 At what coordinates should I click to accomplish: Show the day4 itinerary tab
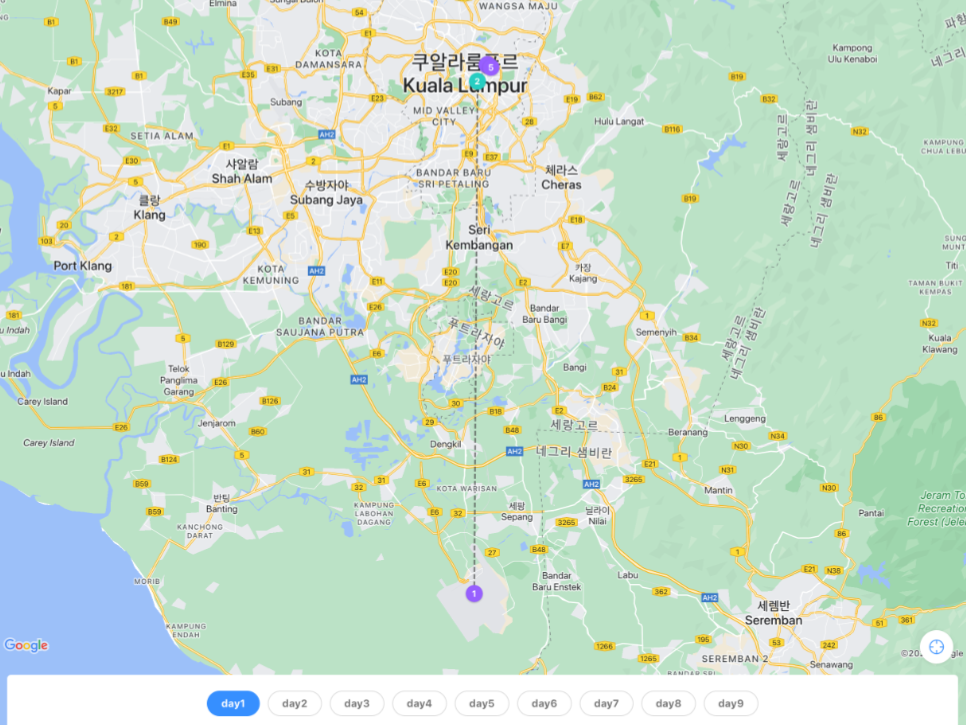click(419, 703)
